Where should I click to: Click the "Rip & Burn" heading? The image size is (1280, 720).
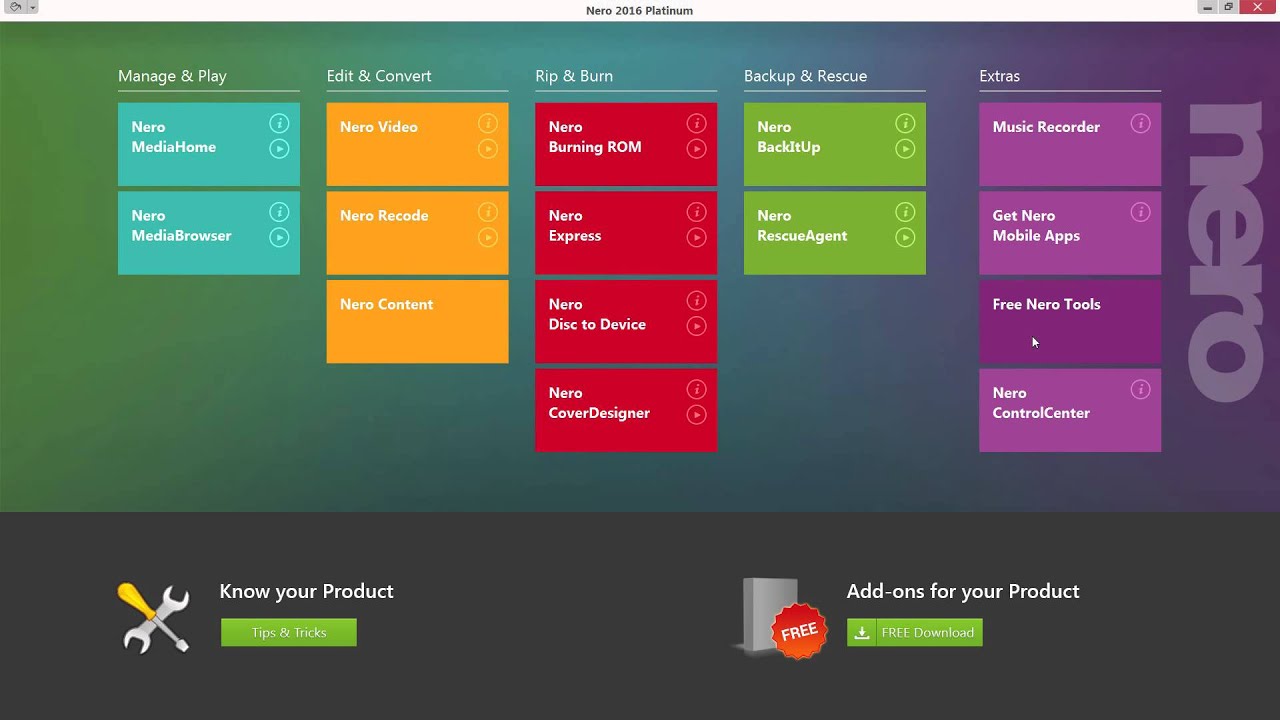(x=574, y=76)
